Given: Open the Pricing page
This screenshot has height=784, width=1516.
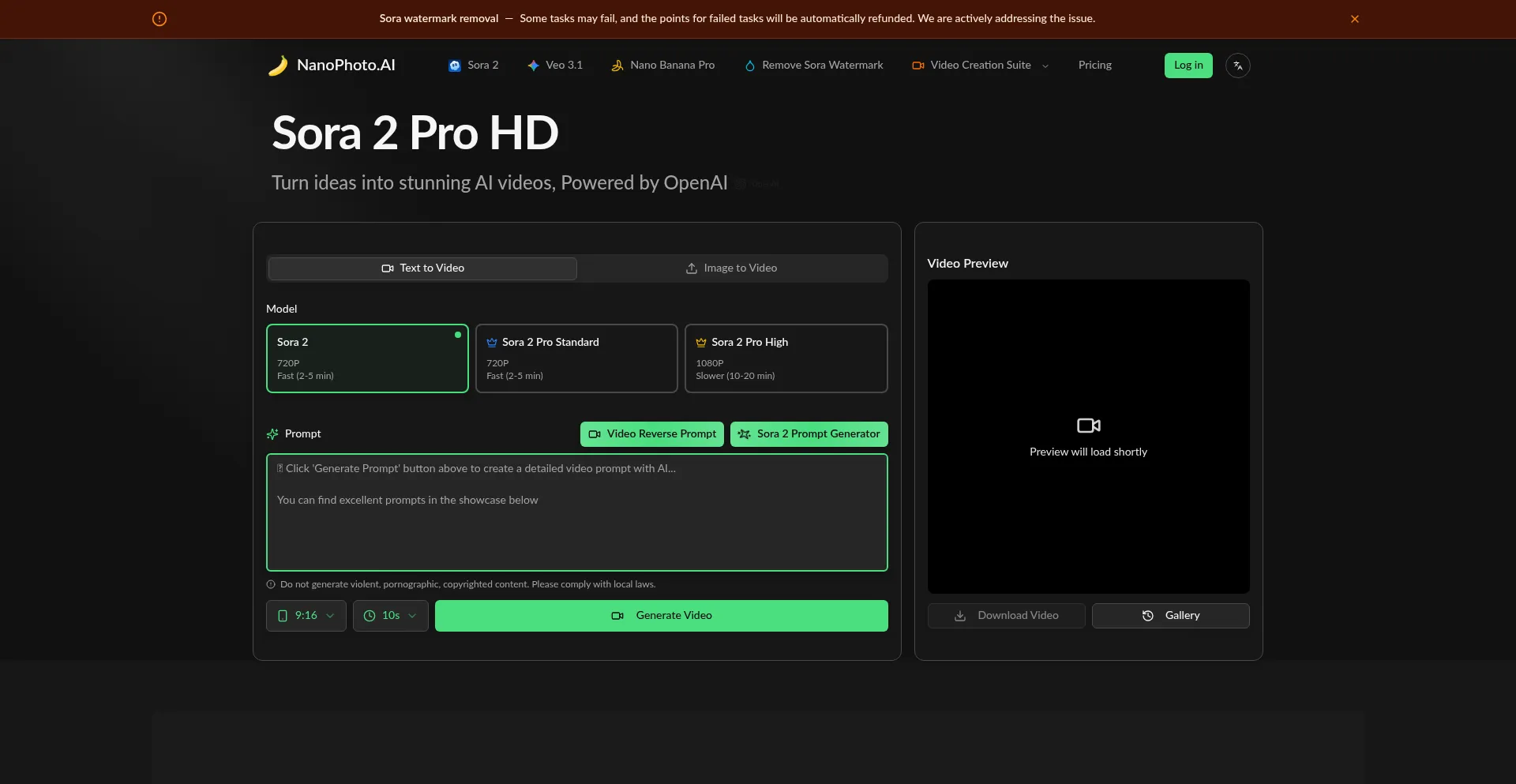Looking at the screenshot, I should pyautogui.click(x=1094, y=66).
